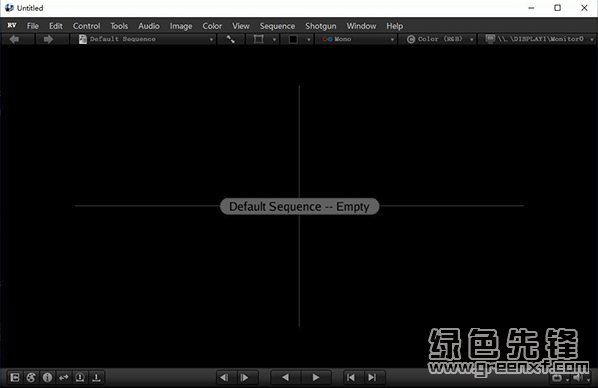Click the back arrow in the toolbar

(x=14, y=39)
